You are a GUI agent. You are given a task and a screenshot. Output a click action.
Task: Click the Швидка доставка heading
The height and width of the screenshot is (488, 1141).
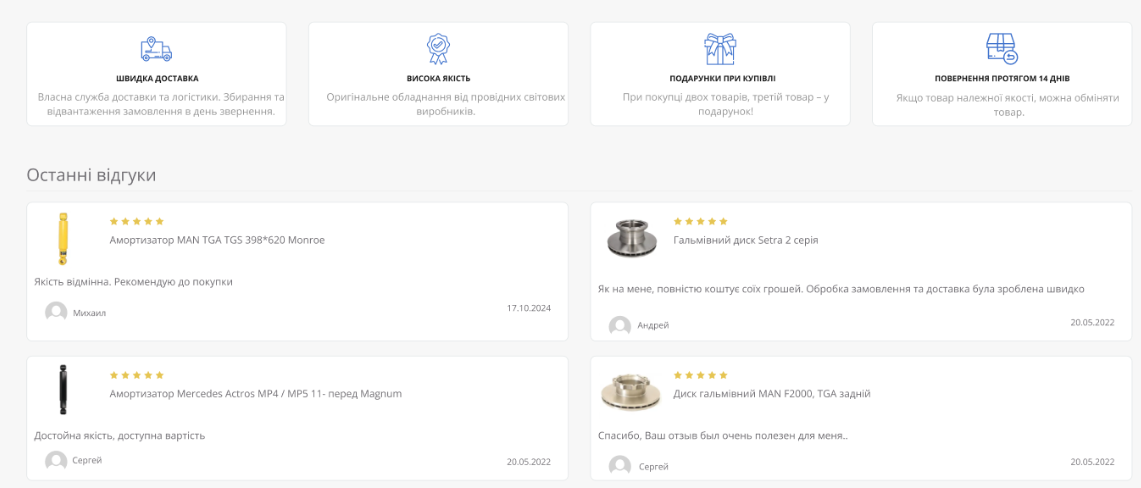tap(156, 78)
